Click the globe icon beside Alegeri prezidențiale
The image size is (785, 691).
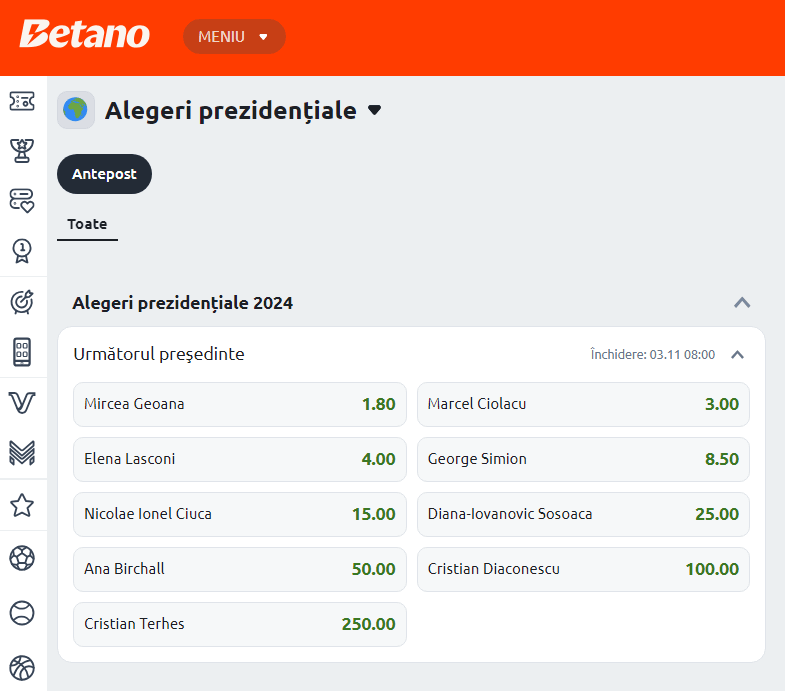coord(76,110)
